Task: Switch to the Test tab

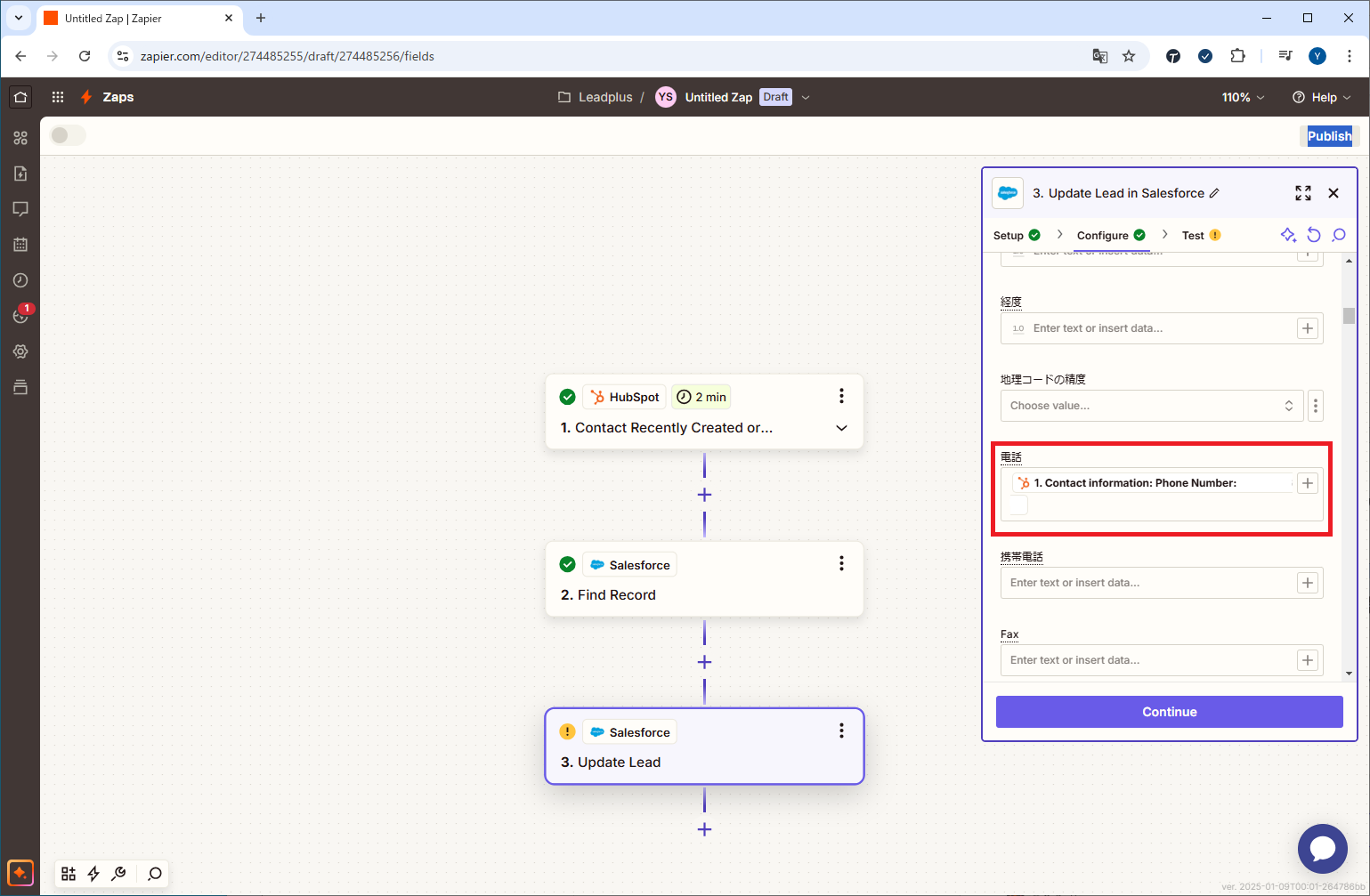Action: coord(1201,236)
